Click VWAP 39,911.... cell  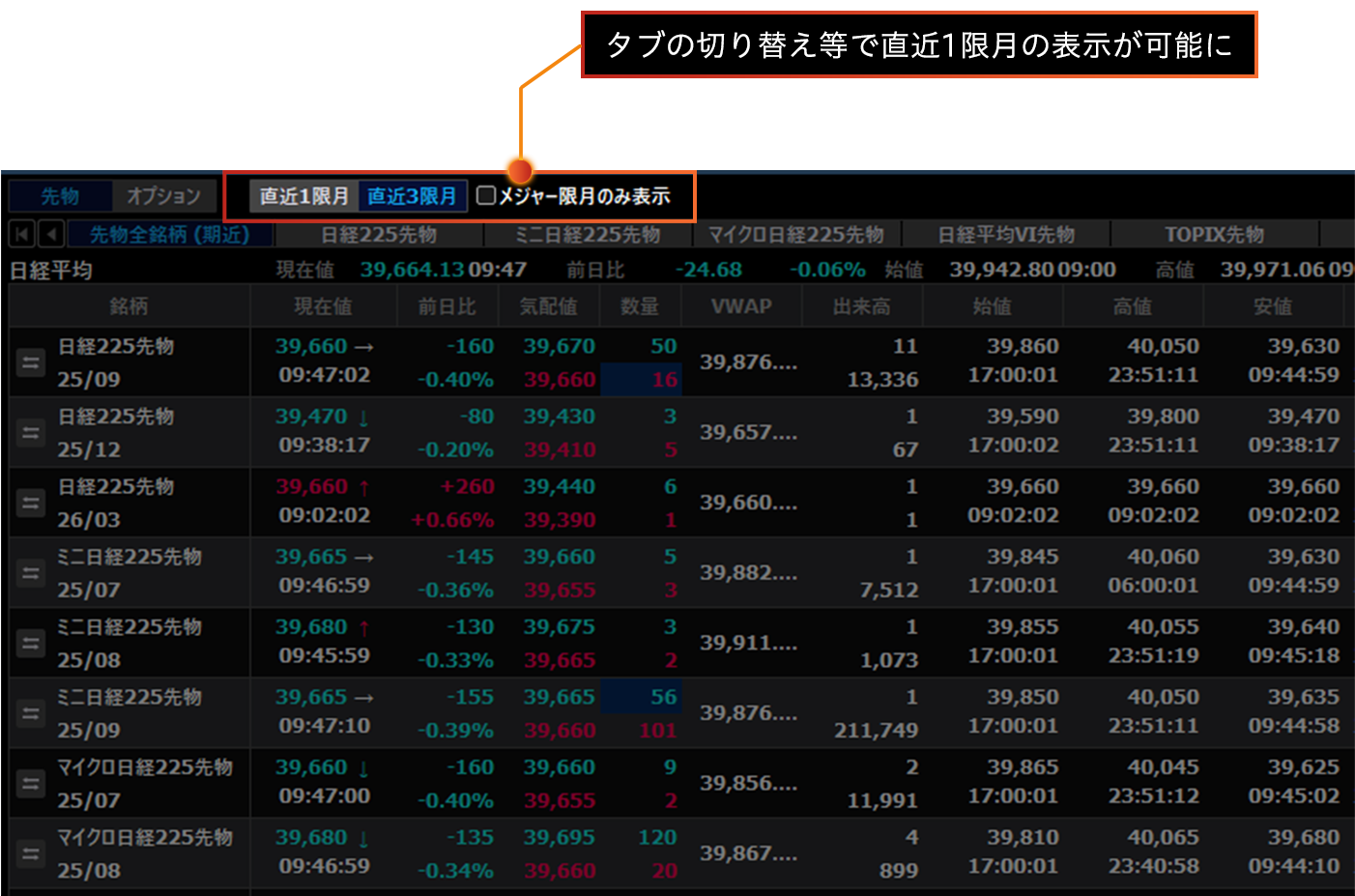tap(749, 643)
